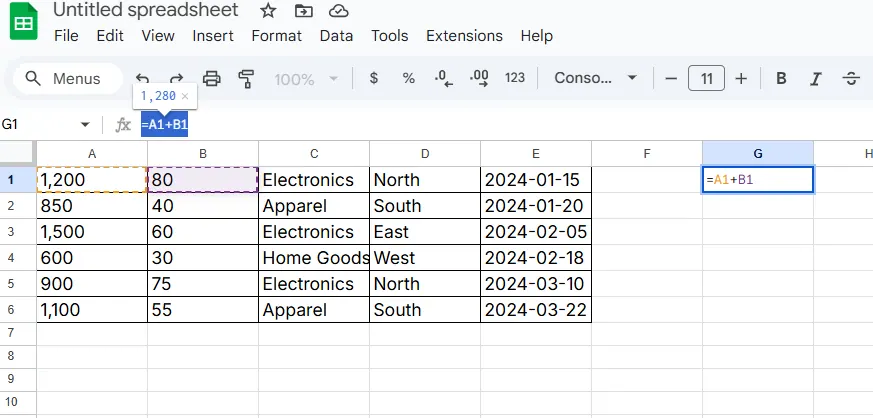The width and height of the screenshot is (873, 418).
Task: Format as currency with dollar icon
Action: [x=374, y=78]
